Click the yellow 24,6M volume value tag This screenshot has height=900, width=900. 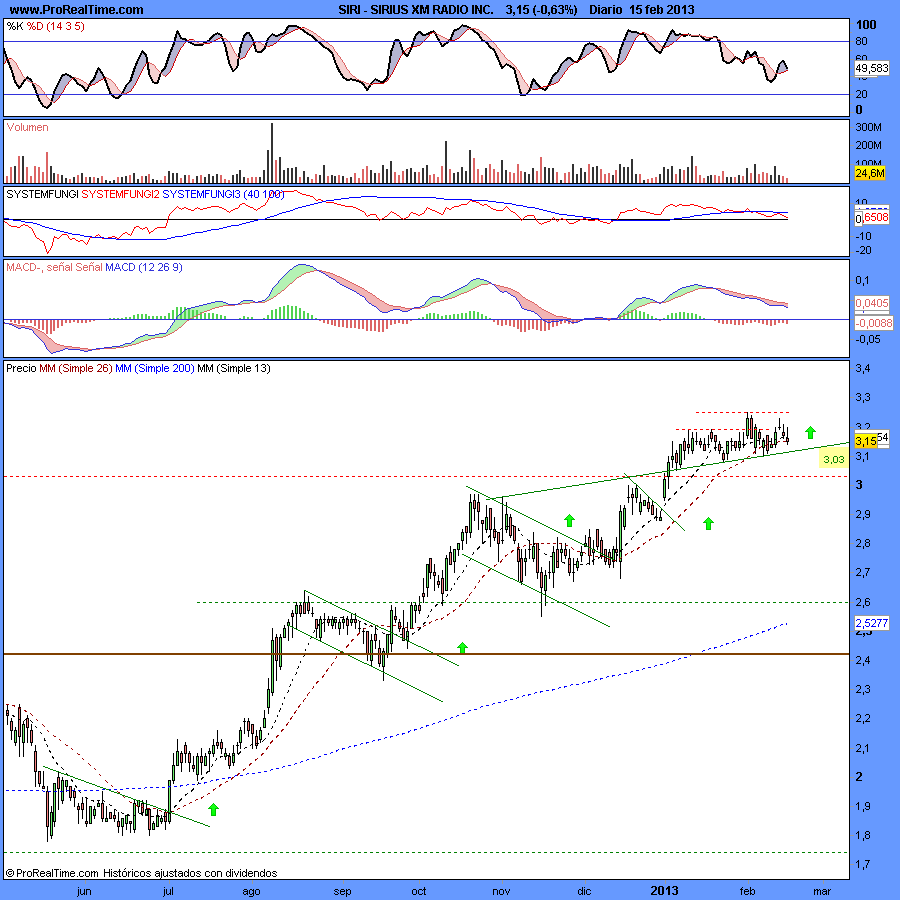tap(870, 173)
